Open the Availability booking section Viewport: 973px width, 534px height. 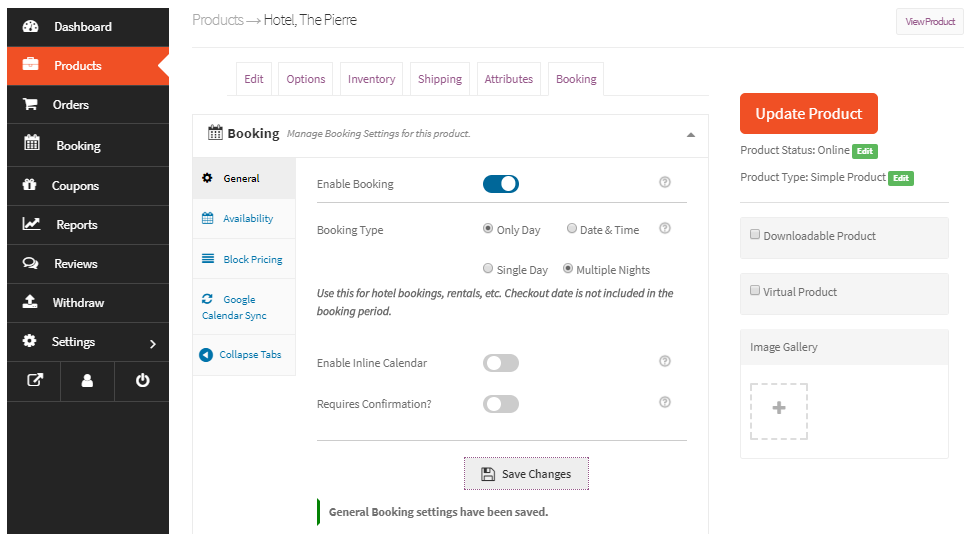pyautogui.click(x=247, y=218)
